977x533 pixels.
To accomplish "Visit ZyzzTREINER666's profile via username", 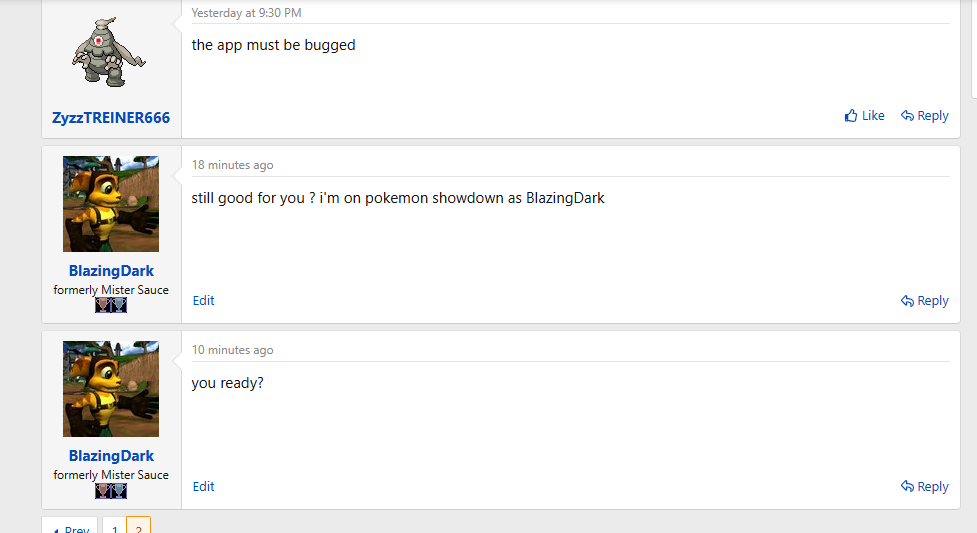I will pos(111,118).
